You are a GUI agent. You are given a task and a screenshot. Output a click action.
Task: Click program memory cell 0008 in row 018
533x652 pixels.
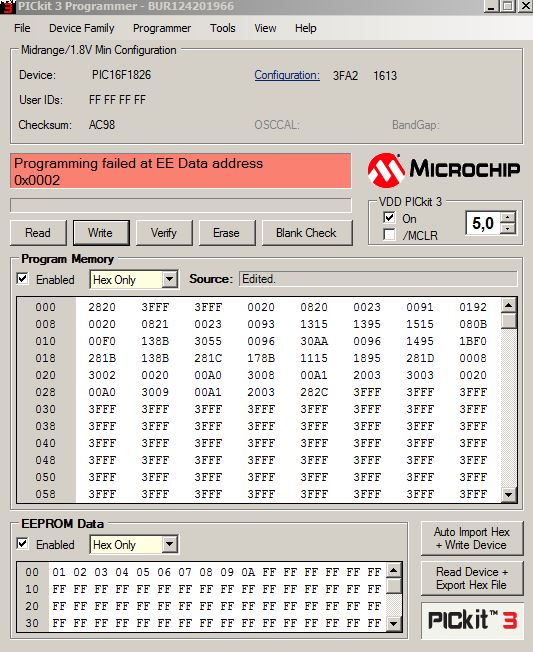coord(473,358)
